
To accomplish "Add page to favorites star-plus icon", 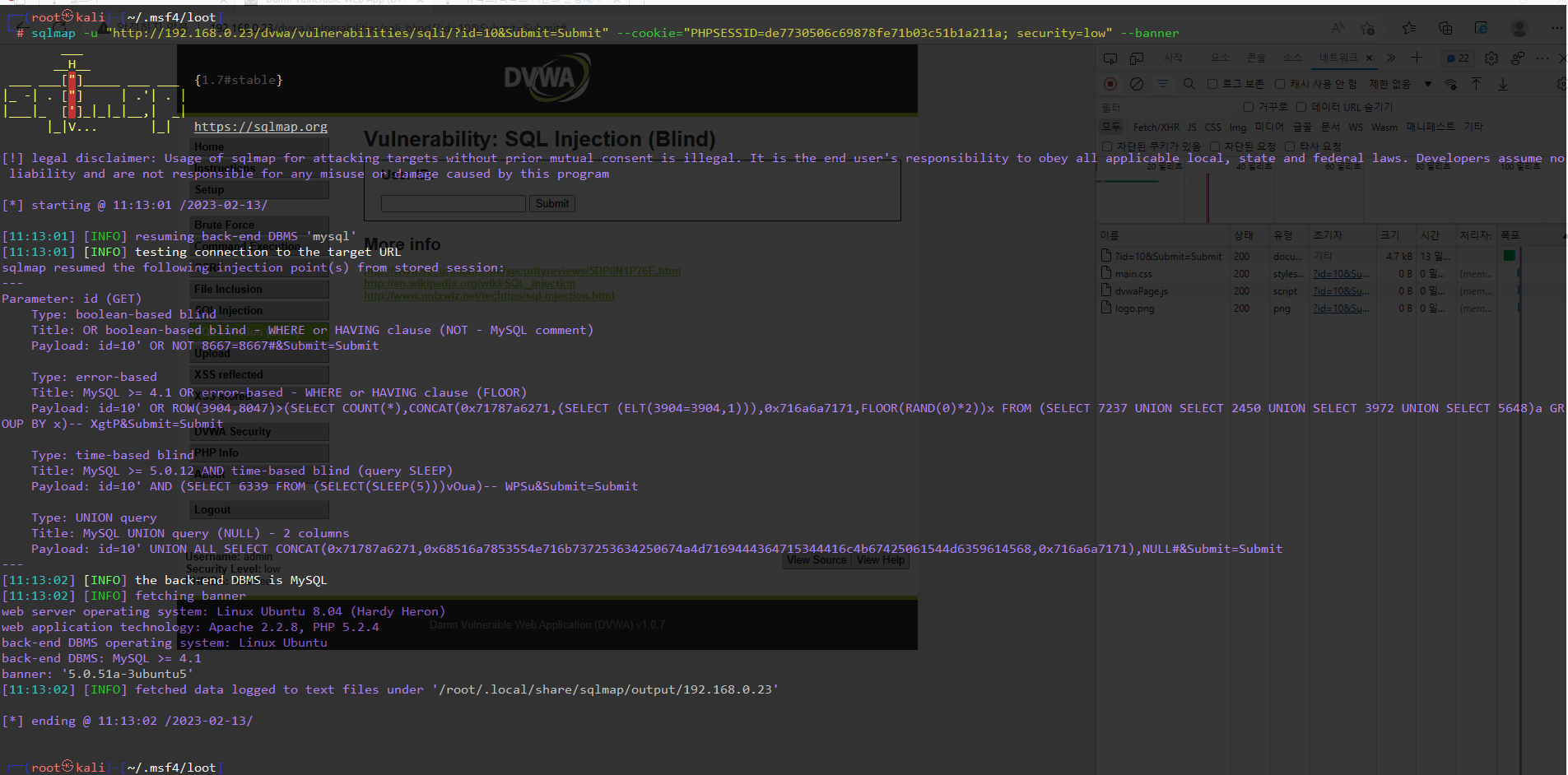I will pos(1368,28).
